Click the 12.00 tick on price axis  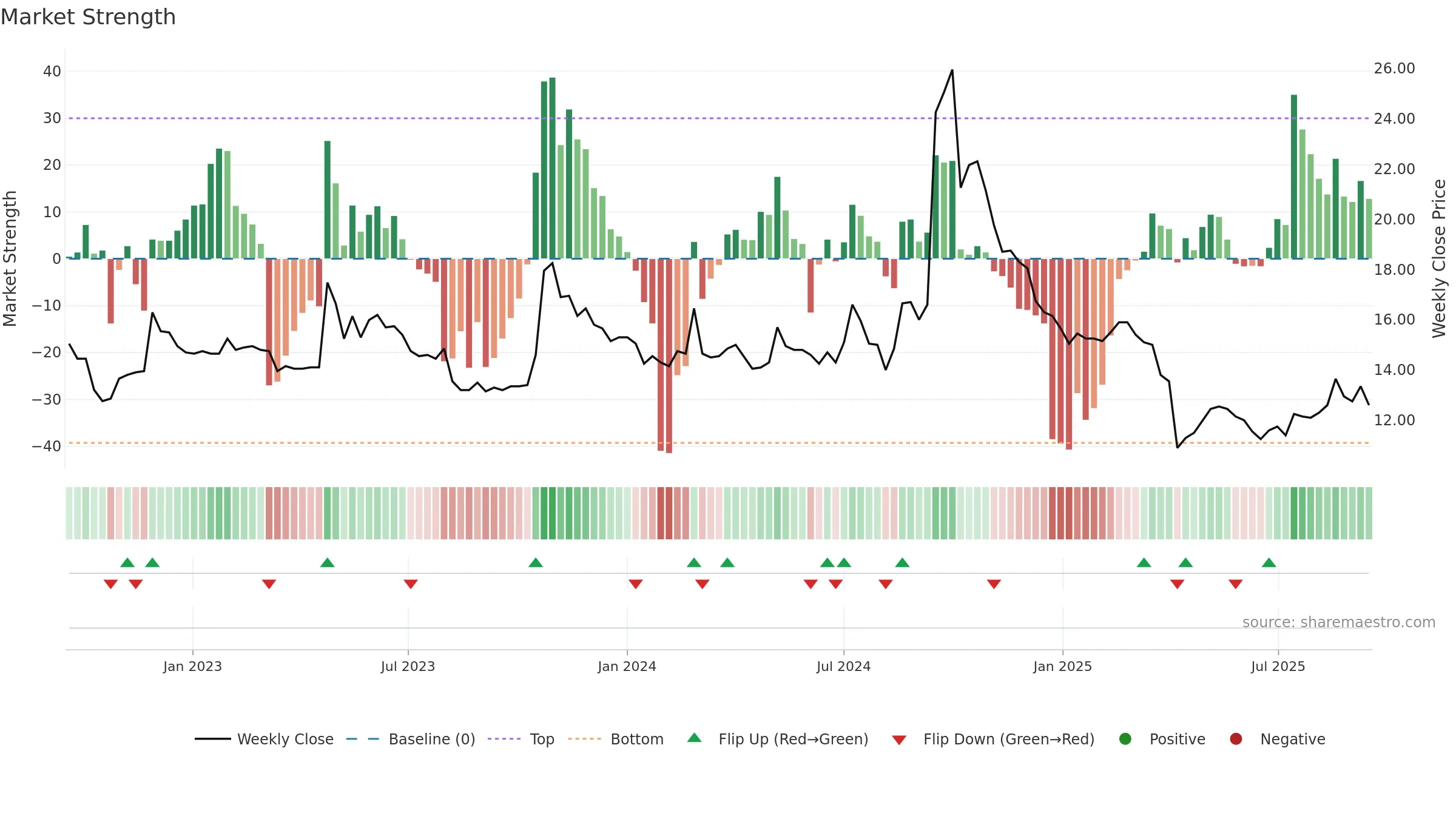pos(1394,420)
